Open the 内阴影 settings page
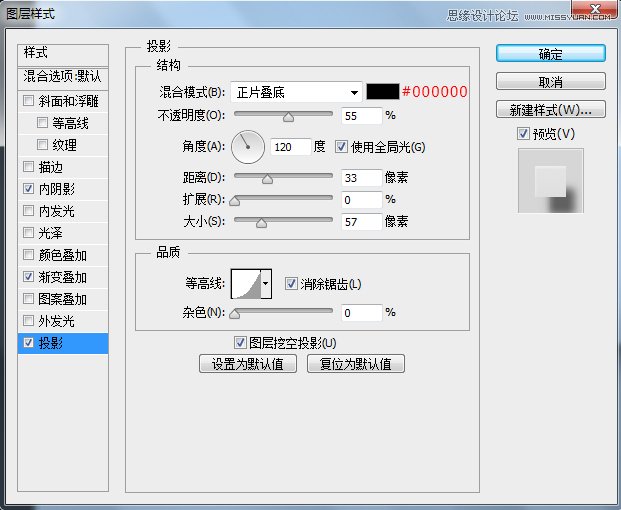Screen dimensions: 621x510 click(x=57, y=189)
